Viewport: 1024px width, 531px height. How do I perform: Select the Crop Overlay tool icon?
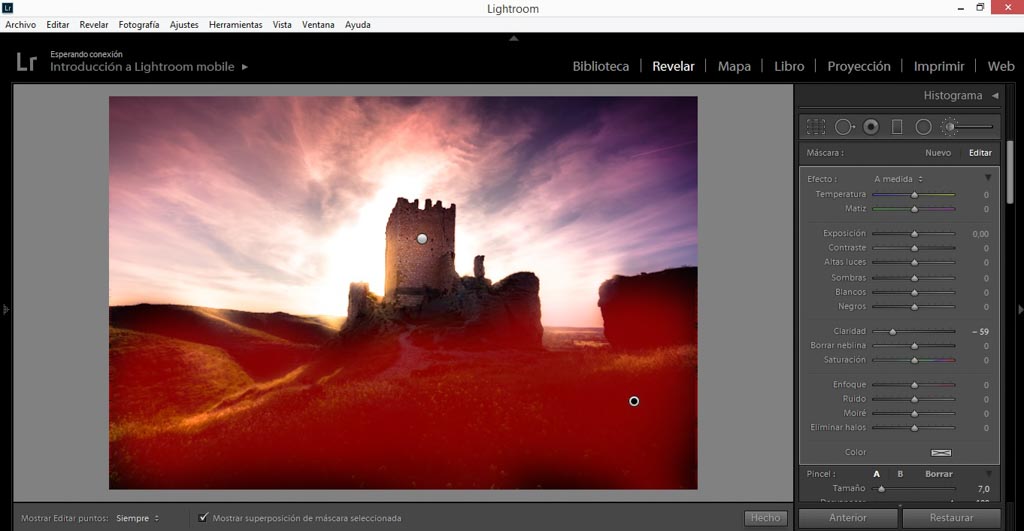click(x=816, y=127)
